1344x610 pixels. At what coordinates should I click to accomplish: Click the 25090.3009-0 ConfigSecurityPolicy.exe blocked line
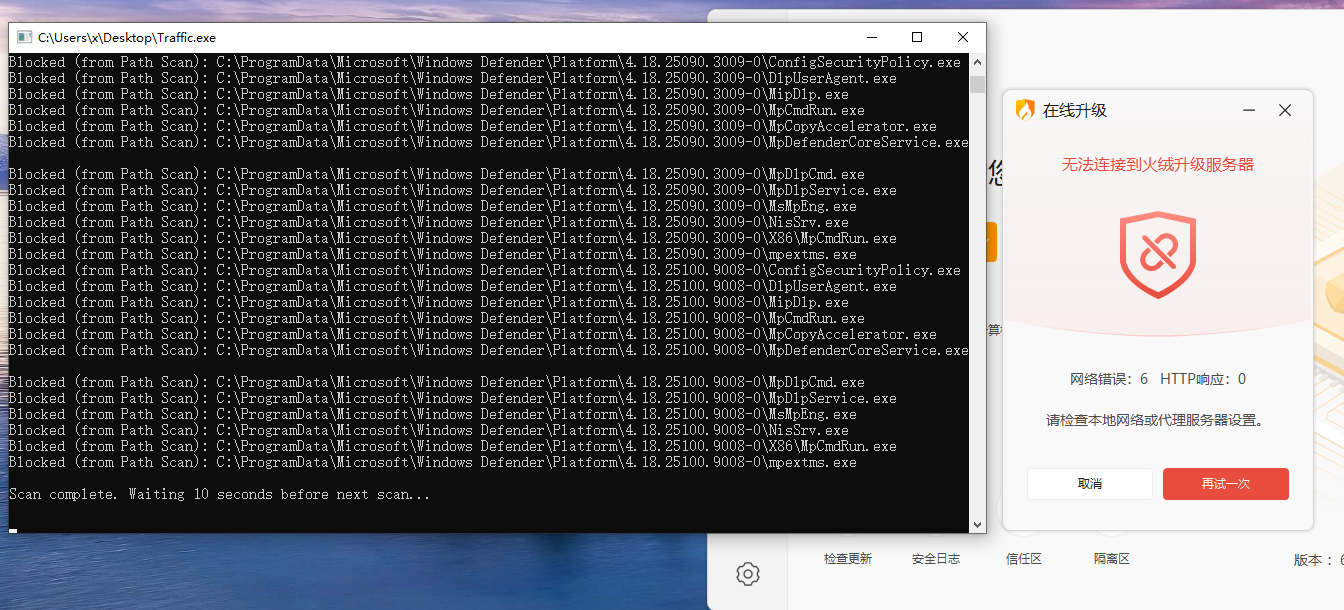point(484,62)
